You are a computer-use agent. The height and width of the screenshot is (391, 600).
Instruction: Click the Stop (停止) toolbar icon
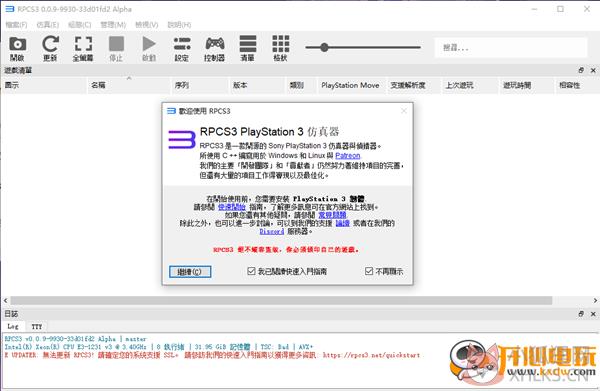click(x=116, y=48)
